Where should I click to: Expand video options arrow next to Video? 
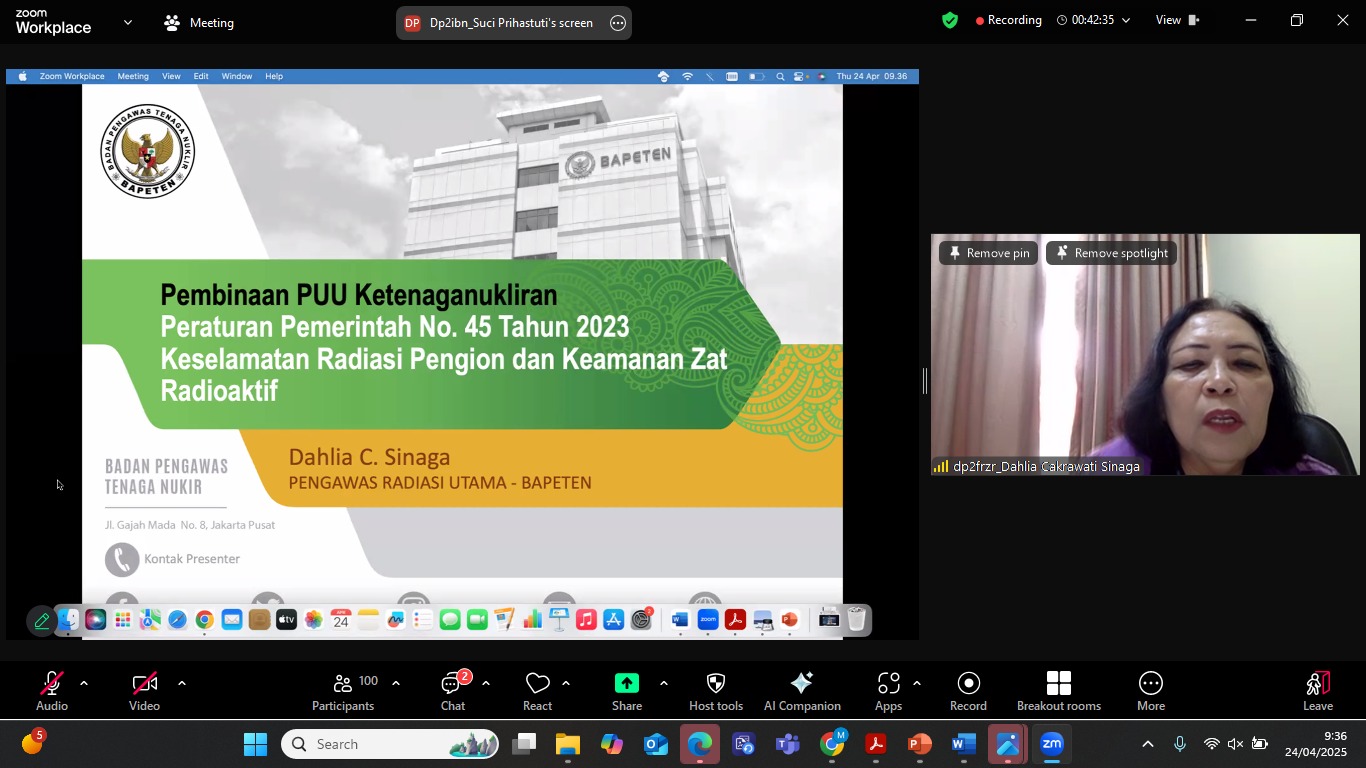pos(182,684)
